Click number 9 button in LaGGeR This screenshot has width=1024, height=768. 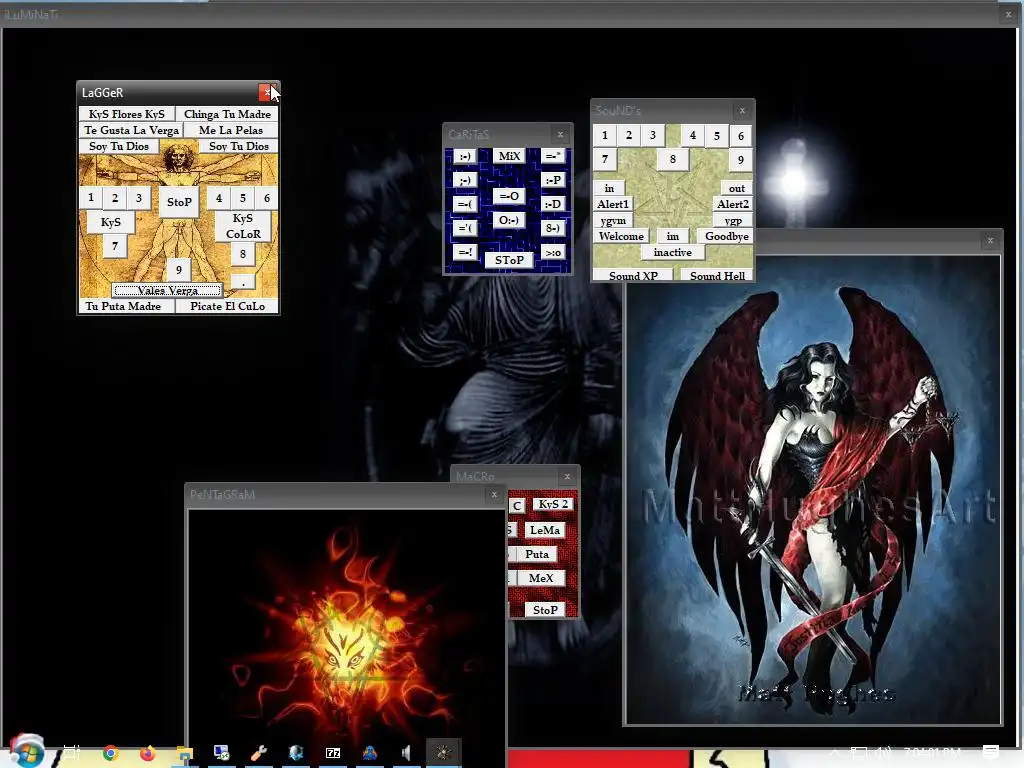[178, 270]
